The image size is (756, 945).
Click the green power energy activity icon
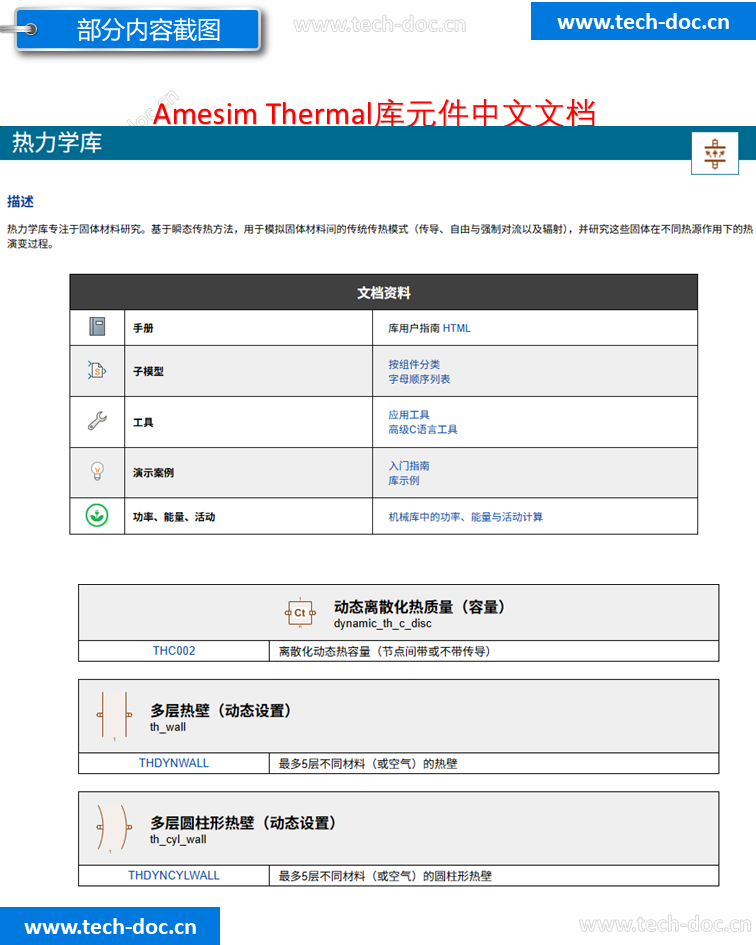pos(97,515)
